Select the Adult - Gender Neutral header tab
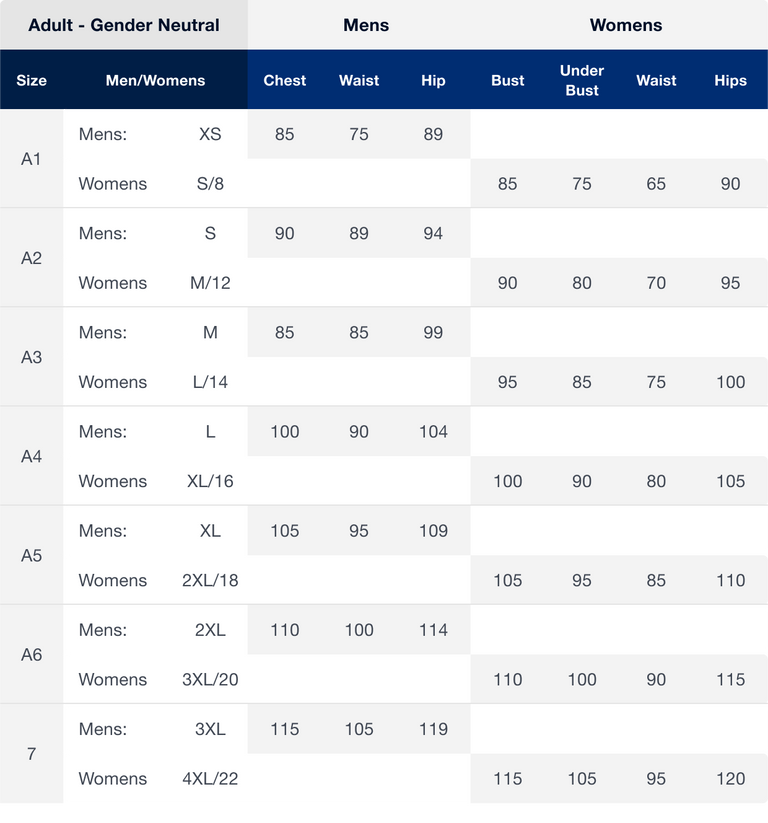Image resolution: width=768 pixels, height=823 pixels. (124, 25)
